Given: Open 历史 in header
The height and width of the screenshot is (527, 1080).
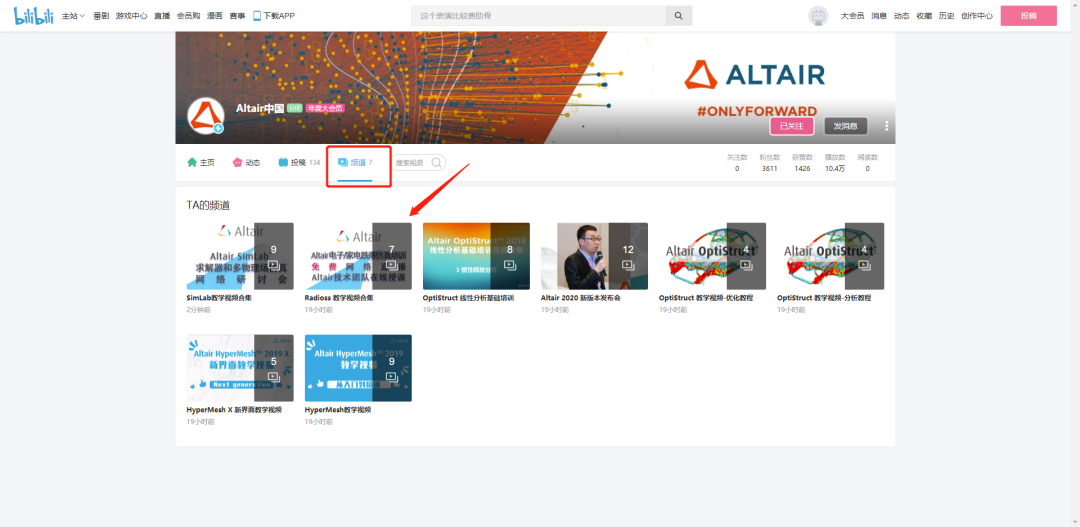Looking at the screenshot, I should pos(947,16).
